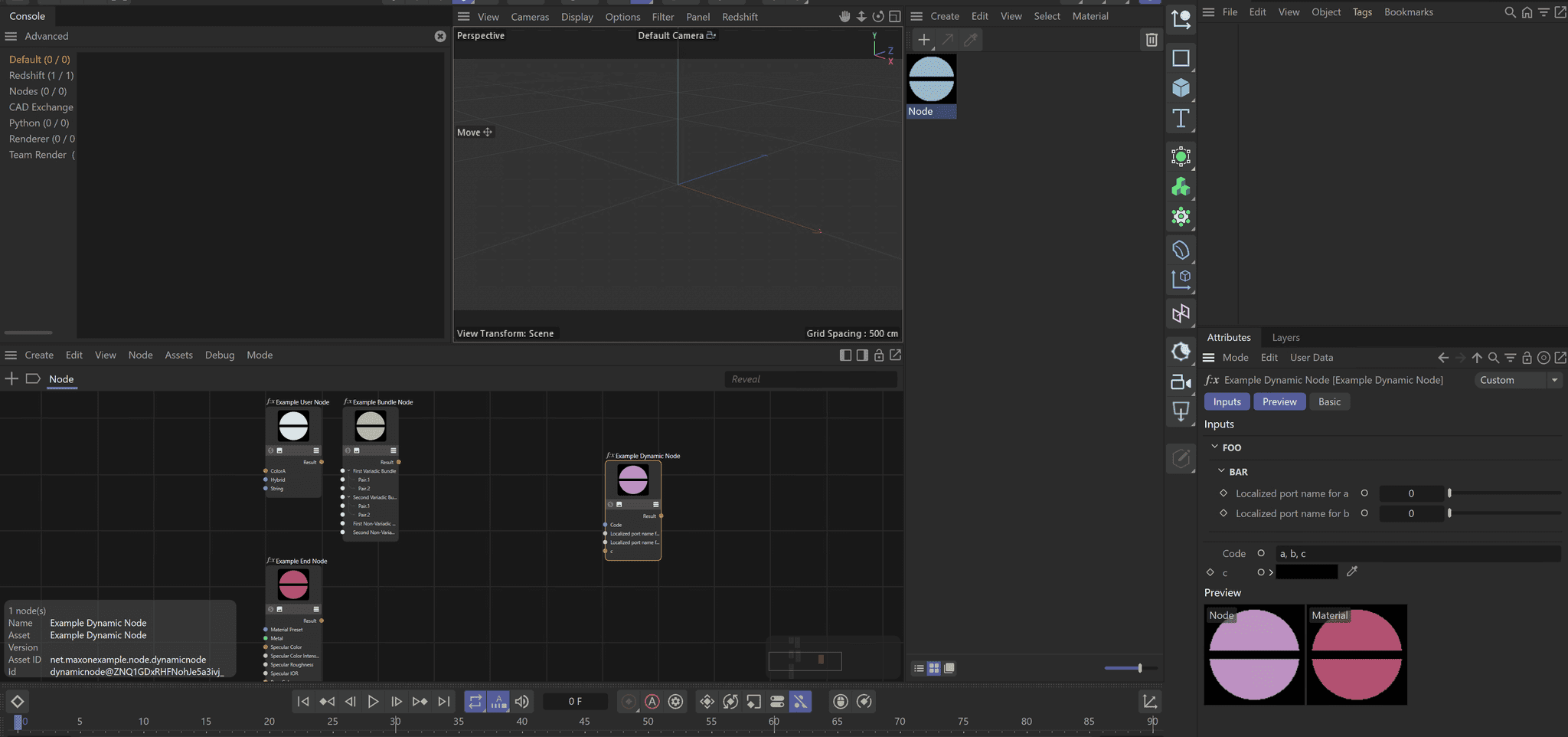
Task: Open the viewport hamburger menu
Action: coord(463,16)
